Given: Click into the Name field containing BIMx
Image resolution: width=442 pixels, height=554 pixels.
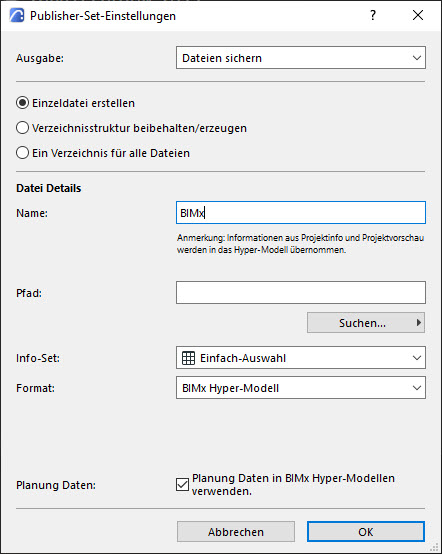Looking at the screenshot, I should pyautogui.click(x=301, y=213).
